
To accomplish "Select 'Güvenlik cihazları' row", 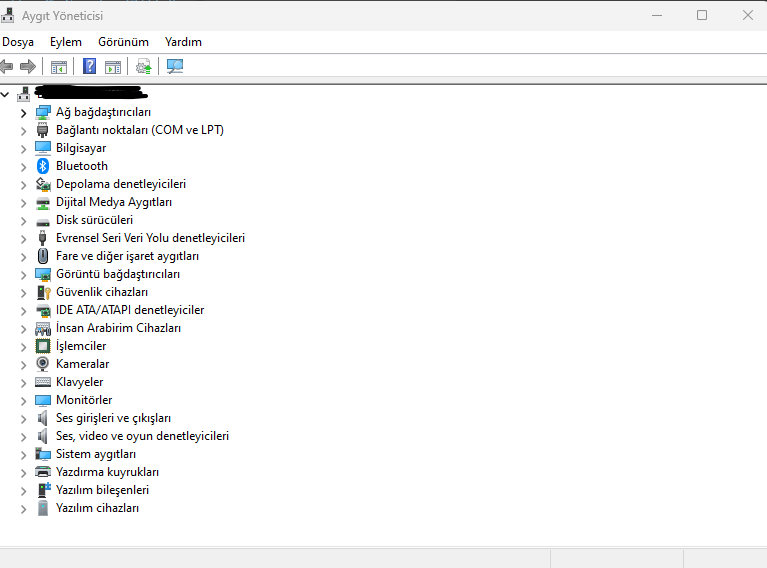I will (x=102, y=292).
